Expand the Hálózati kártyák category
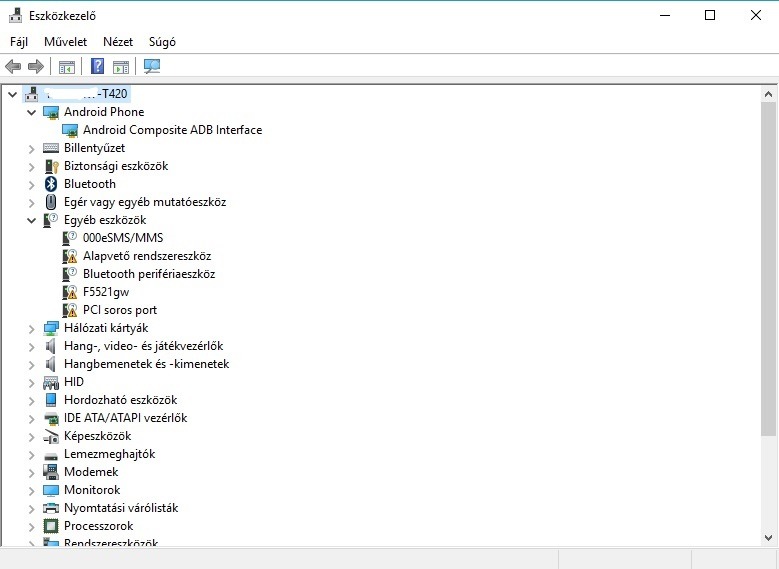Image resolution: width=779 pixels, height=569 pixels. (31, 328)
